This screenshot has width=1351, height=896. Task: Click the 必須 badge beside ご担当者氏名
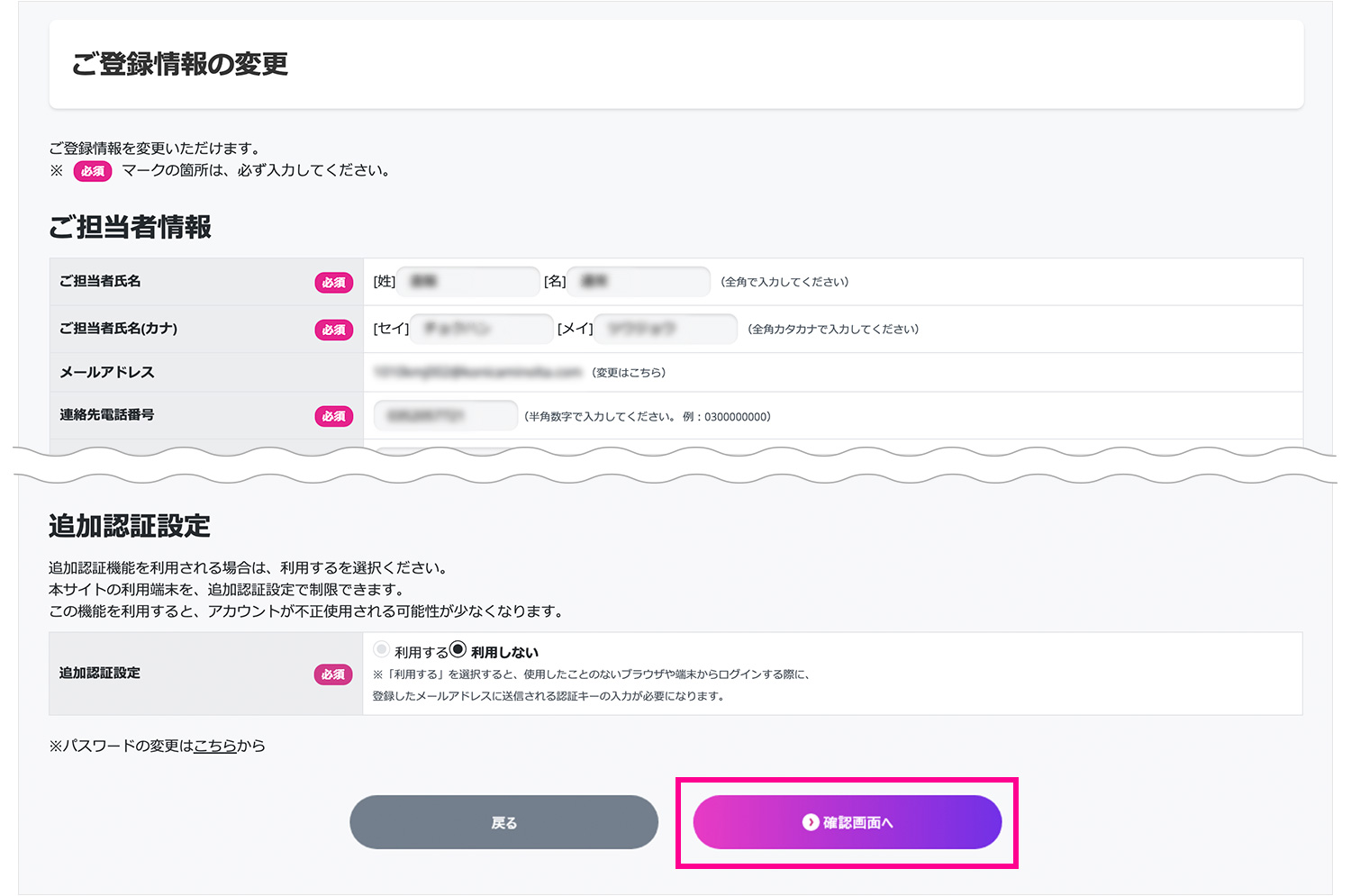(333, 283)
